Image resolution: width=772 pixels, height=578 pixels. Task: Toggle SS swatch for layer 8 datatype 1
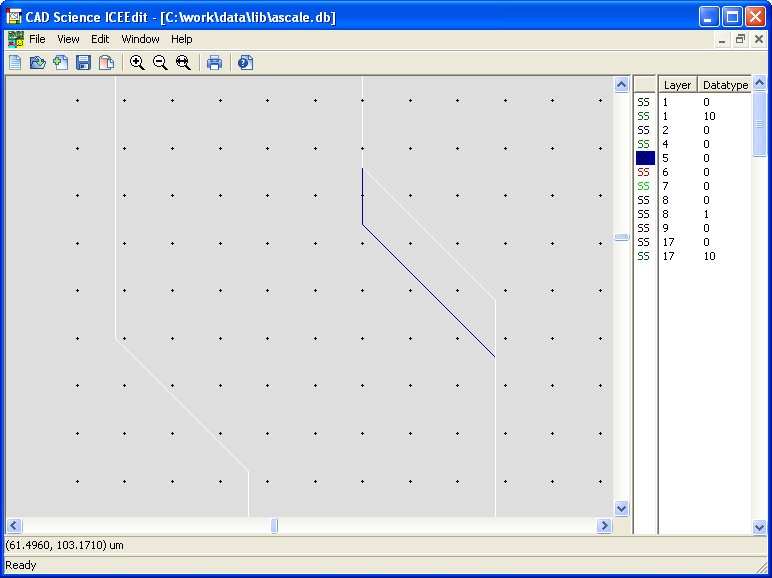pyautogui.click(x=644, y=214)
